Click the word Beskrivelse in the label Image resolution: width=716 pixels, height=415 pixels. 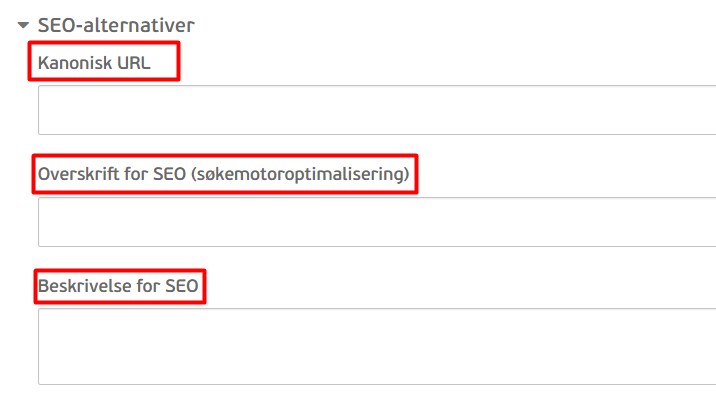coord(84,286)
